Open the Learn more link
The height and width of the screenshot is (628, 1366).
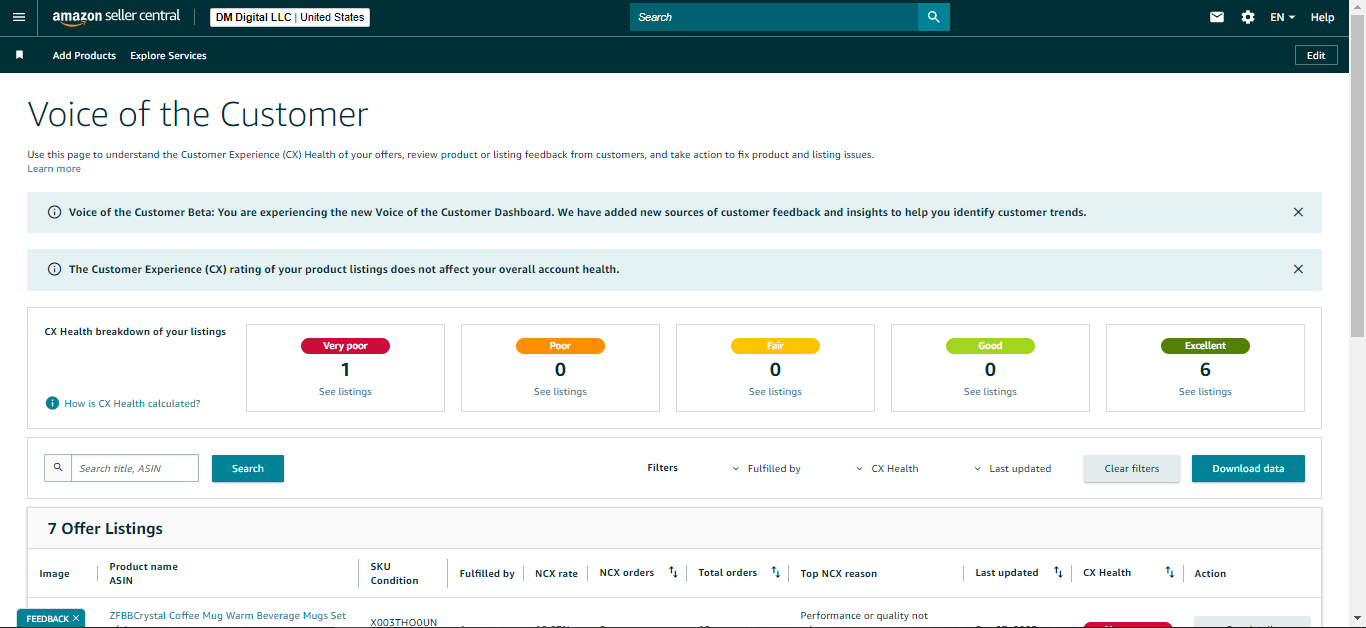pyautogui.click(x=54, y=168)
